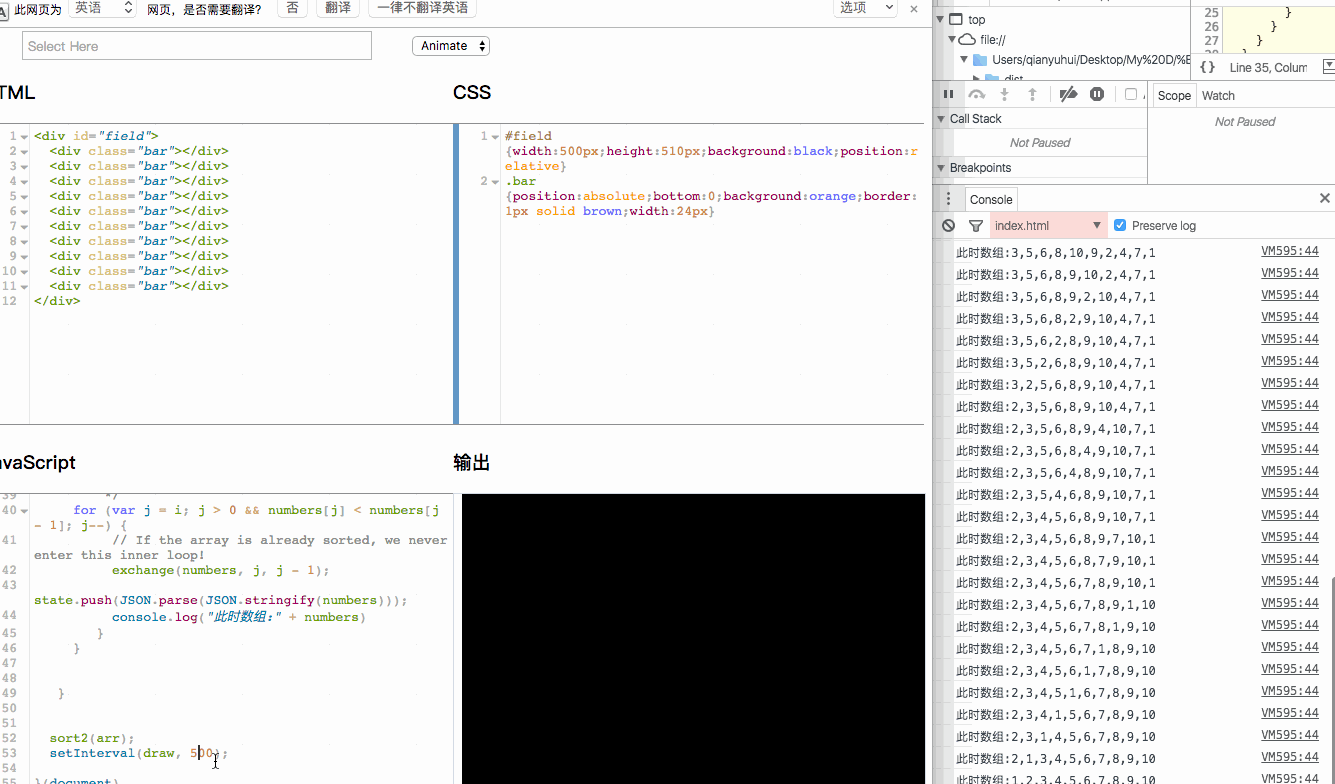Click the step into function icon
The image size is (1335, 784).
tap(1005, 94)
